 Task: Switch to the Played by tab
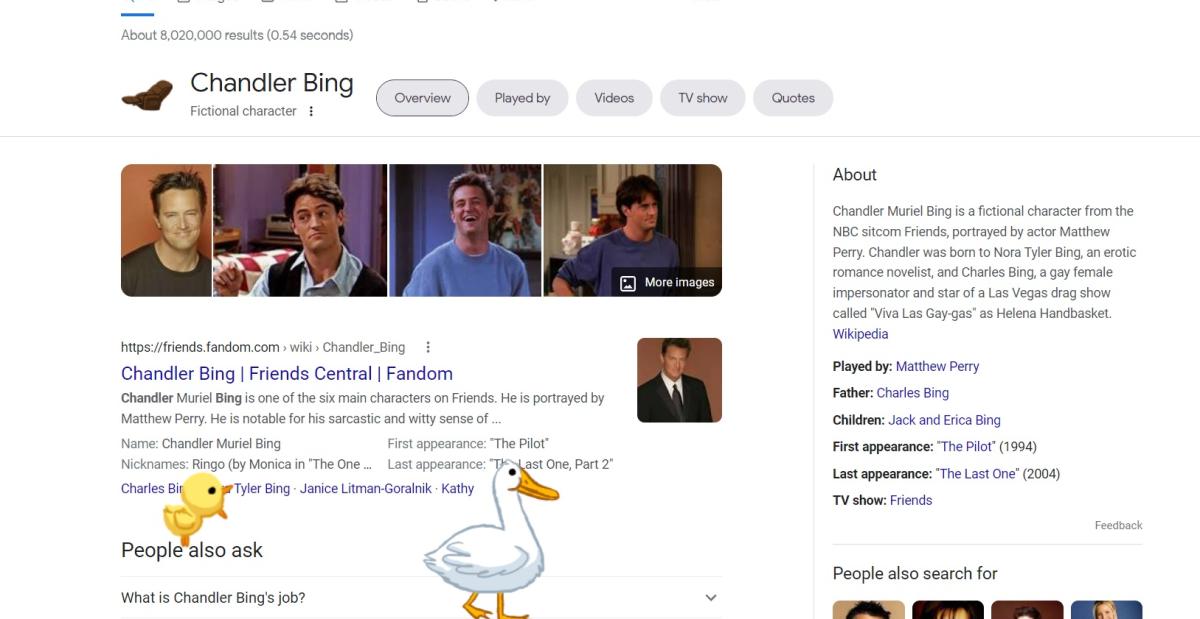(x=522, y=98)
